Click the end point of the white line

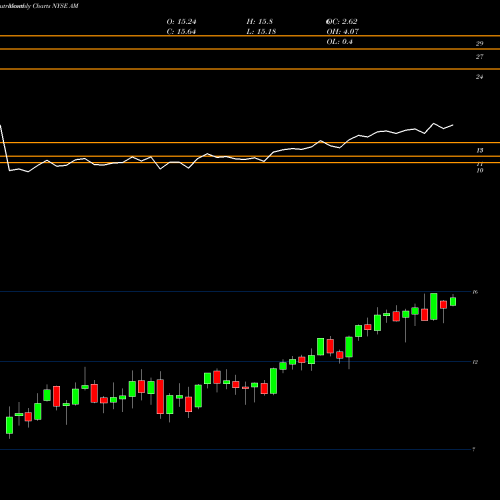(x=453, y=125)
